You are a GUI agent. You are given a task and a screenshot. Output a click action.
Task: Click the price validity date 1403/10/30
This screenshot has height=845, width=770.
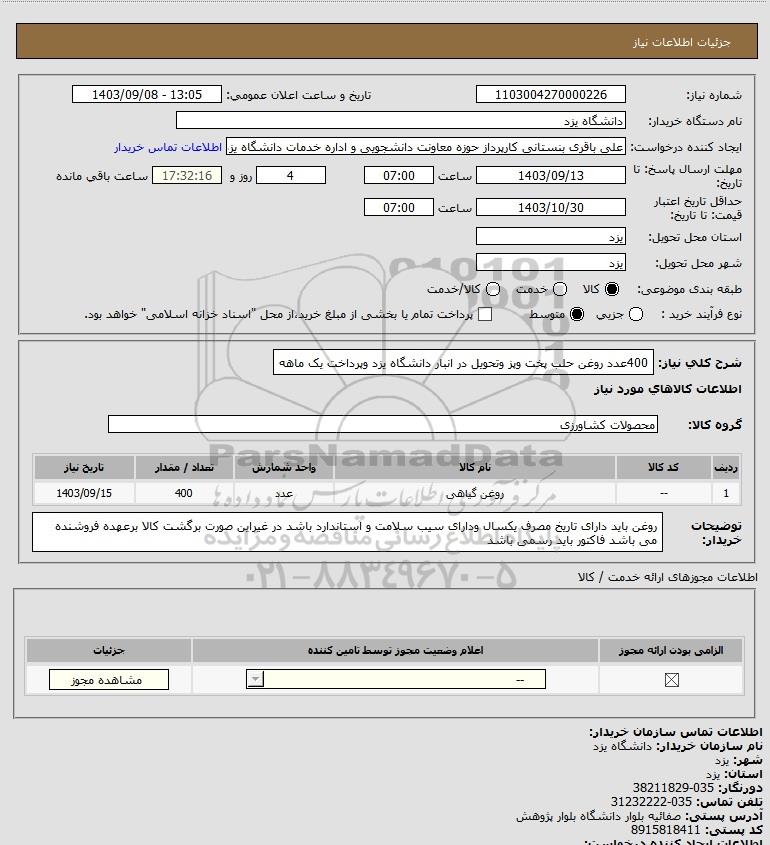[551, 207]
